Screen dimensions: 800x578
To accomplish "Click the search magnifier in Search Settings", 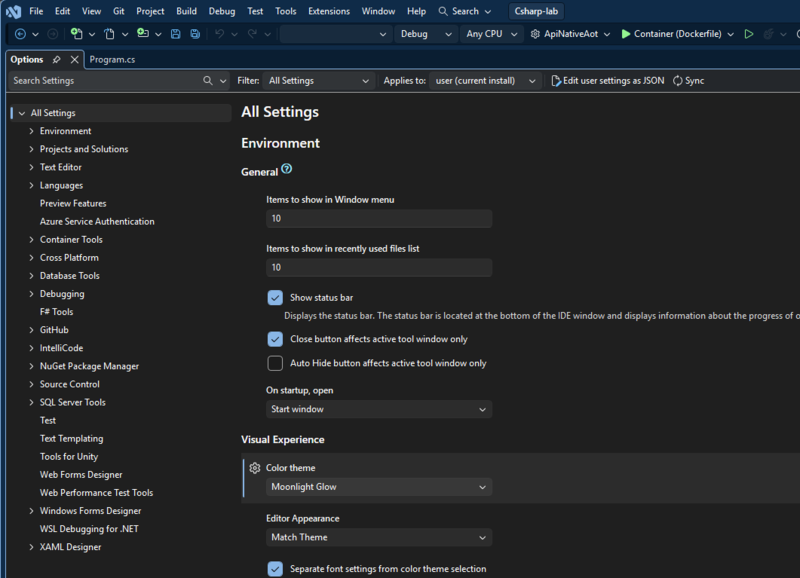I will point(208,81).
